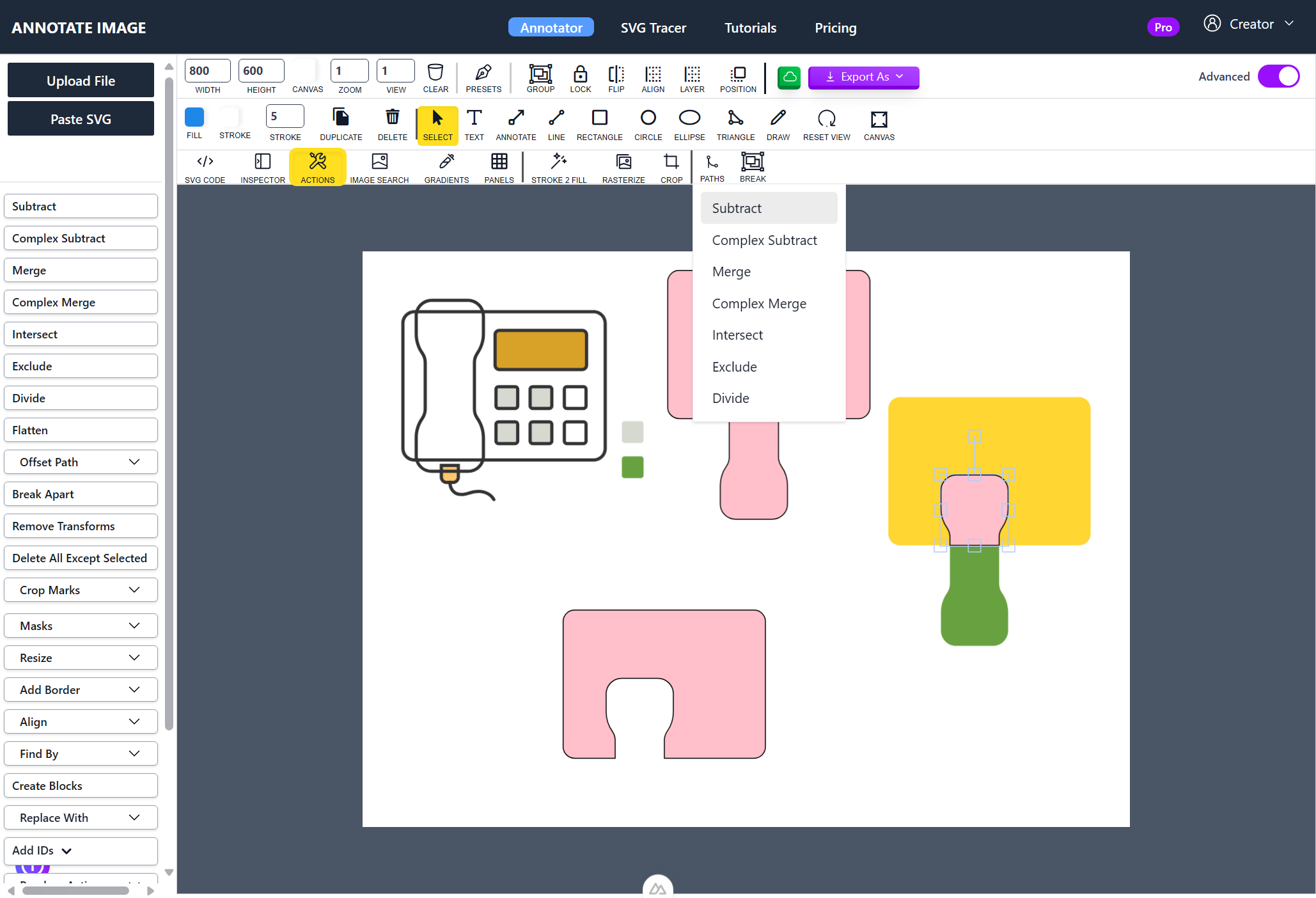Toggle the Paths tool menu
This screenshot has height=898, width=1316.
(x=712, y=168)
